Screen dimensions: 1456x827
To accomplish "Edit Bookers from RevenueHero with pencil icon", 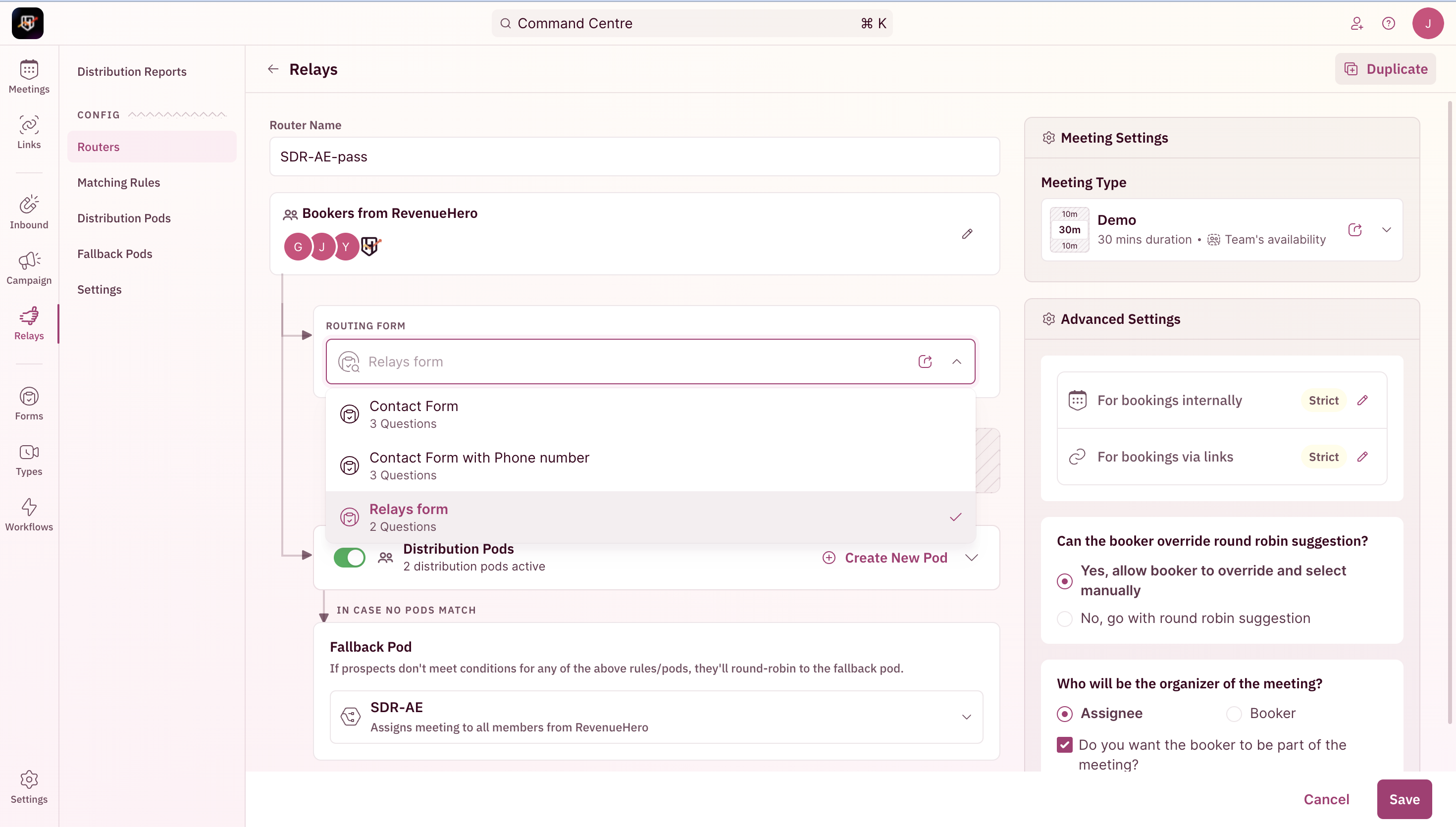I will (967, 234).
